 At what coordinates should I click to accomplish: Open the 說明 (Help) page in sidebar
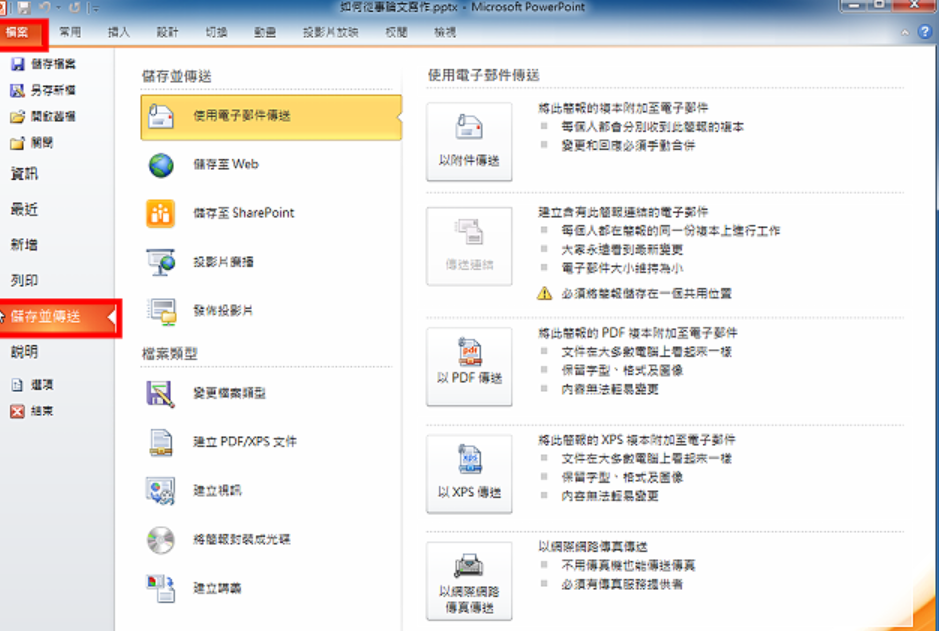[x=25, y=351]
